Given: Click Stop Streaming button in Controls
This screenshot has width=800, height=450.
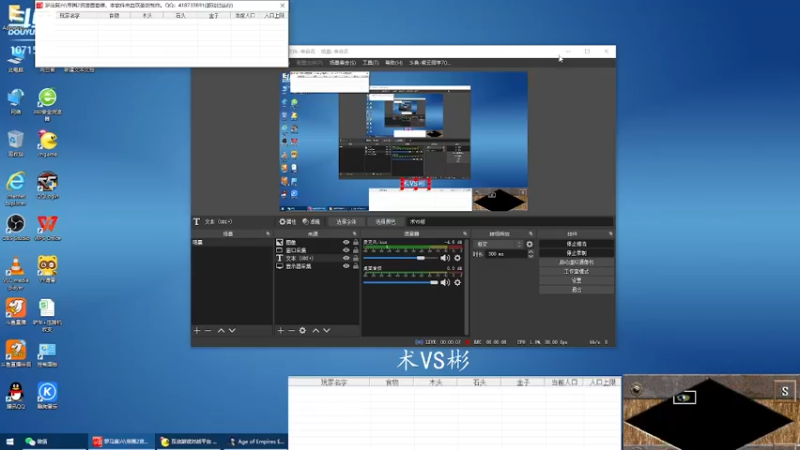Looking at the screenshot, I should 577,244.
